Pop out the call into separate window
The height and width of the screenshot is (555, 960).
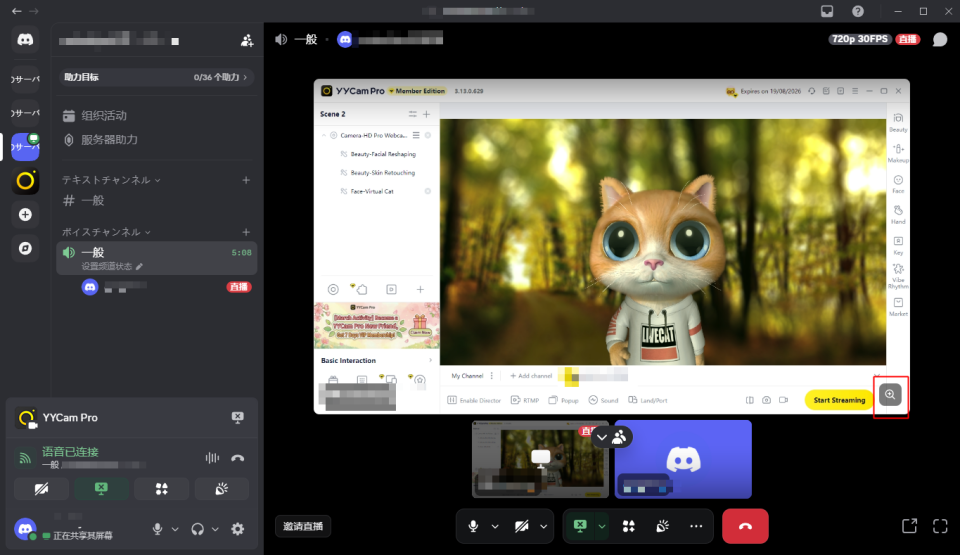909,526
